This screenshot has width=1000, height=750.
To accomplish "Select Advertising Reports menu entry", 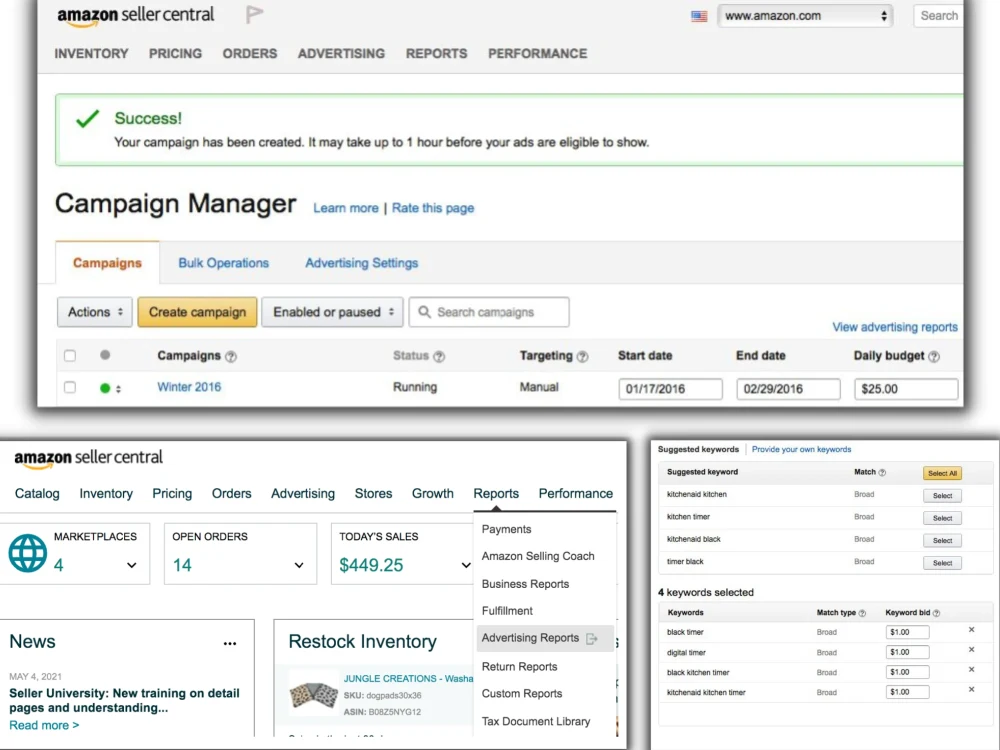I will (x=545, y=638).
